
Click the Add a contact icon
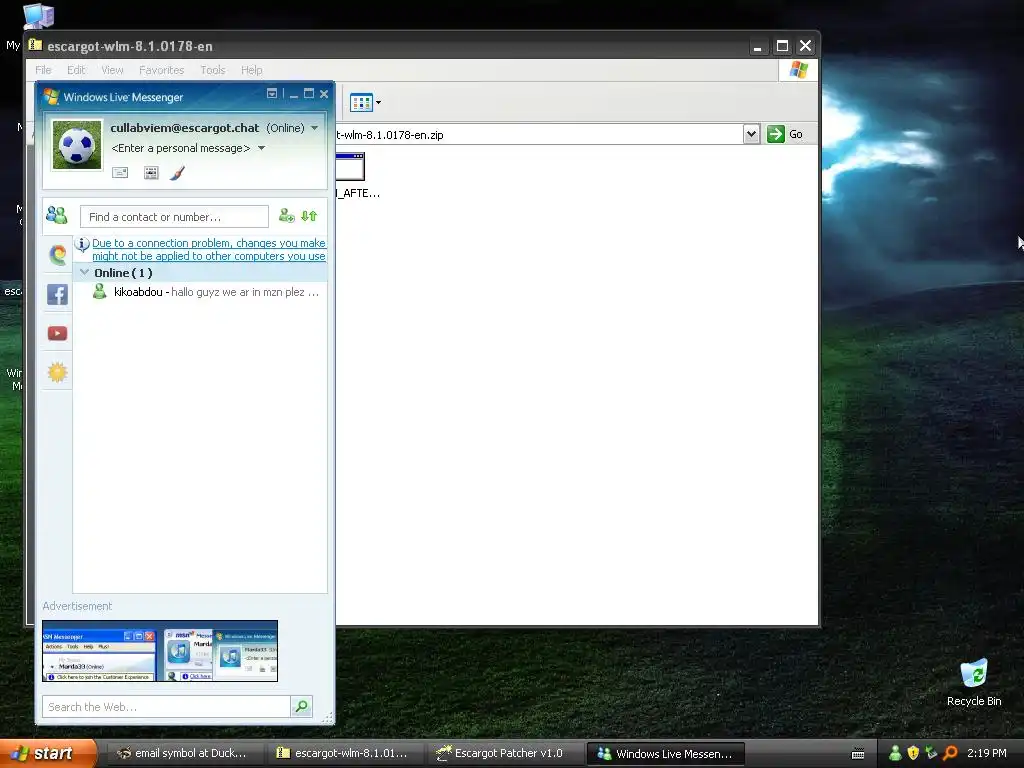(x=287, y=216)
